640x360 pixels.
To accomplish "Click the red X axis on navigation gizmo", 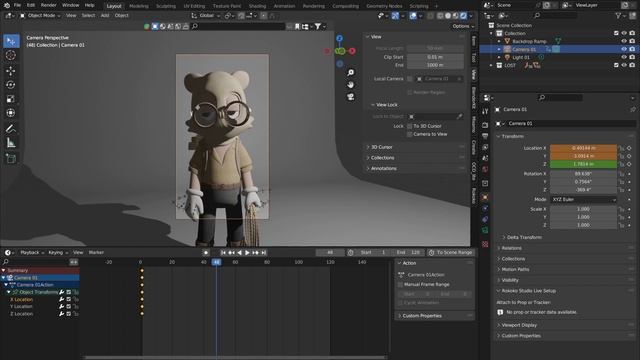I will [352, 51].
